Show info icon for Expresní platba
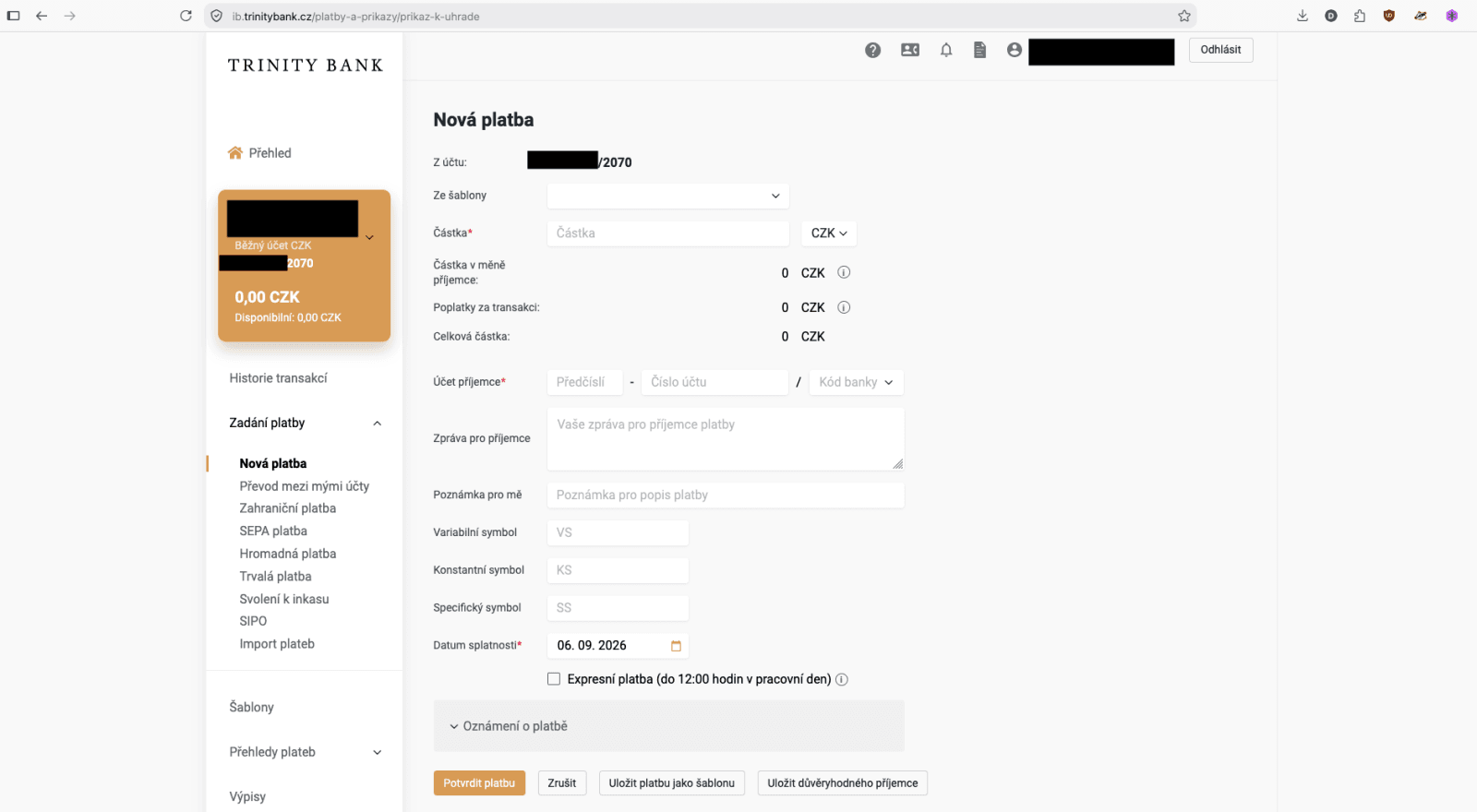 coord(842,680)
